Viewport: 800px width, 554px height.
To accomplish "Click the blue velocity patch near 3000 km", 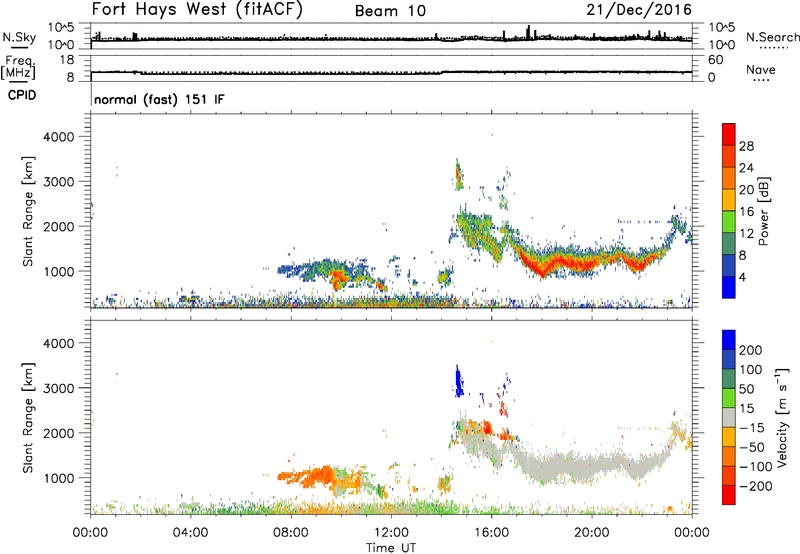I will (459, 383).
